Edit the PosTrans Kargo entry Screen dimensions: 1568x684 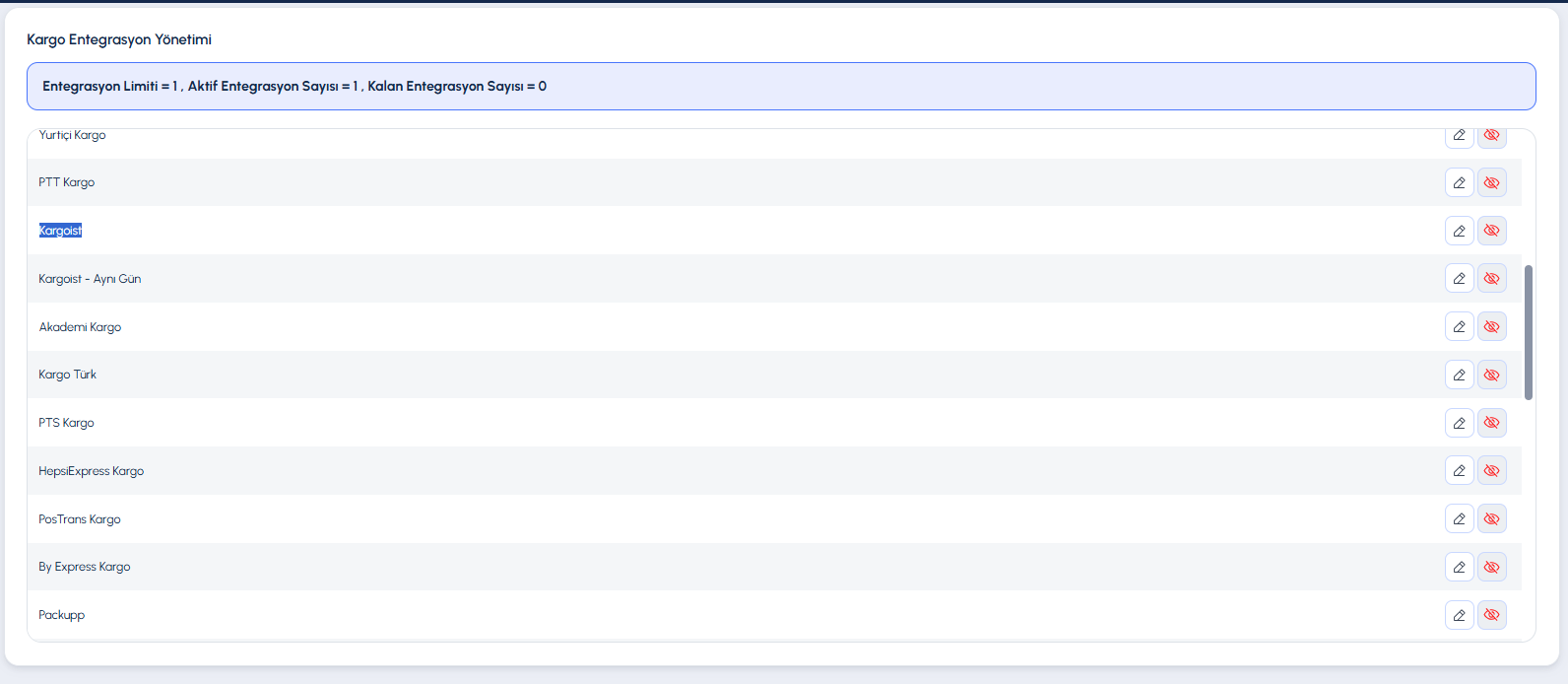1460,518
